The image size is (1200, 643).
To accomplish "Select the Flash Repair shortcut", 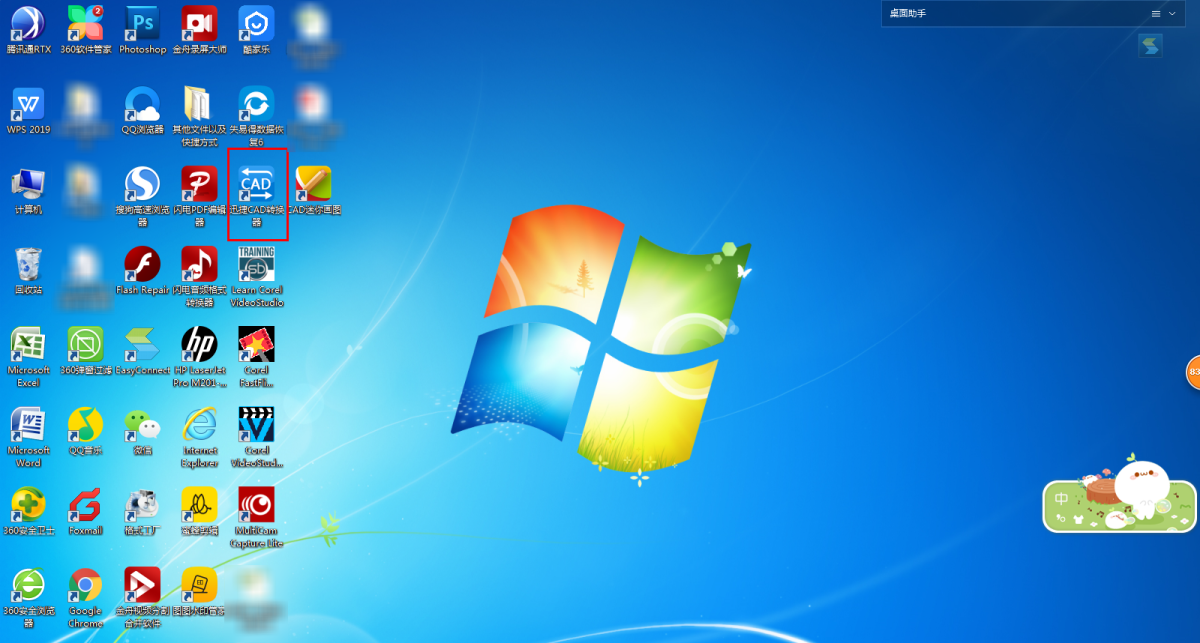I will tap(142, 265).
